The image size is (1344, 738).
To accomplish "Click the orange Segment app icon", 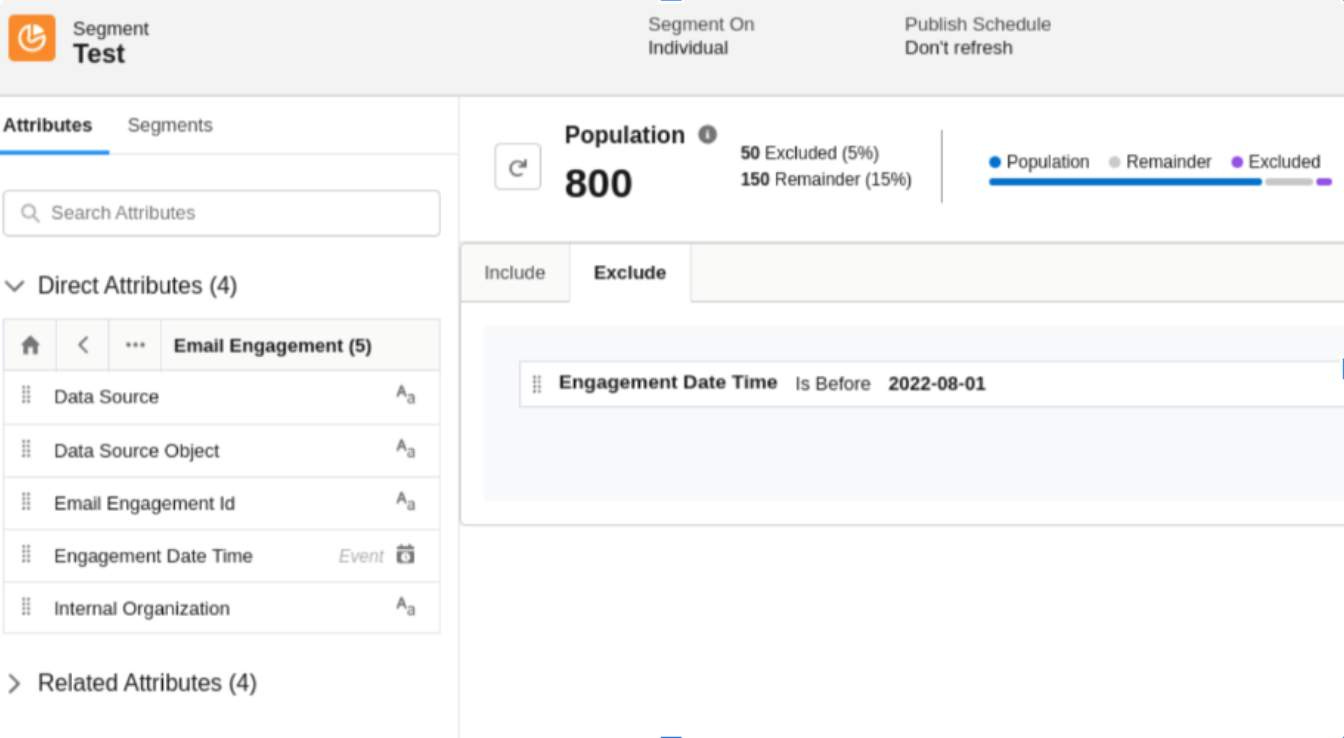I will pyautogui.click(x=32, y=39).
